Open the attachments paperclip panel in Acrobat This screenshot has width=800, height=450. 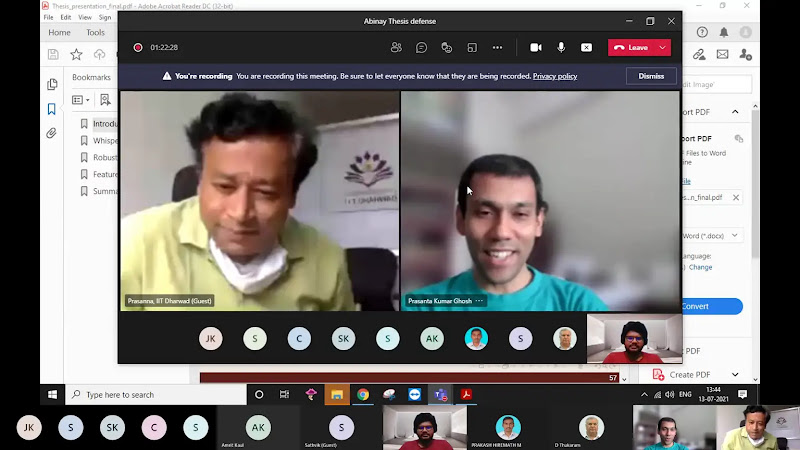click(52, 133)
